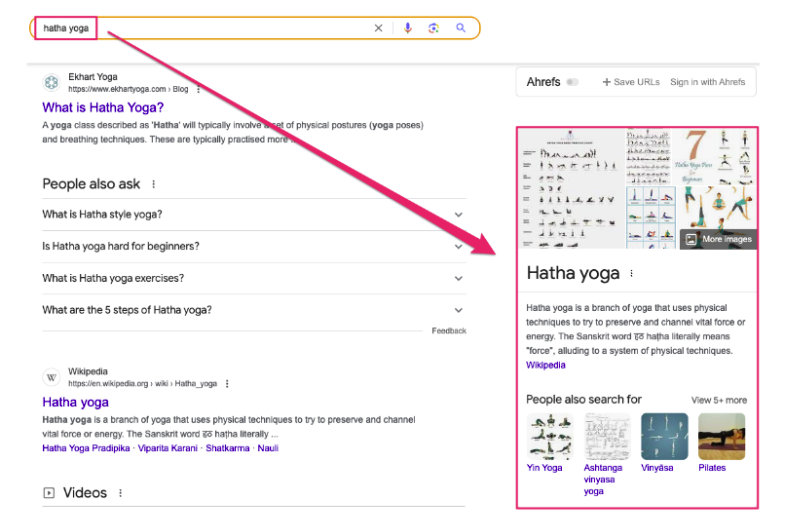Screen dimensions: 794x527
Task: Click the Wikipedia site favicon
Action: pos(51,377)
